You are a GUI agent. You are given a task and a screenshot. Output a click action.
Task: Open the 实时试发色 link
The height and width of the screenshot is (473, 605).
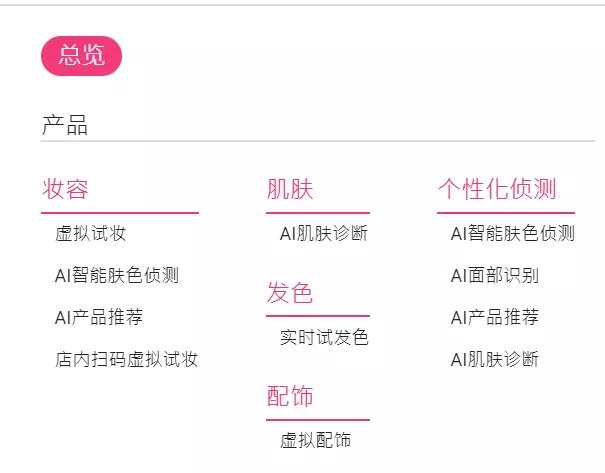point(324,338)
